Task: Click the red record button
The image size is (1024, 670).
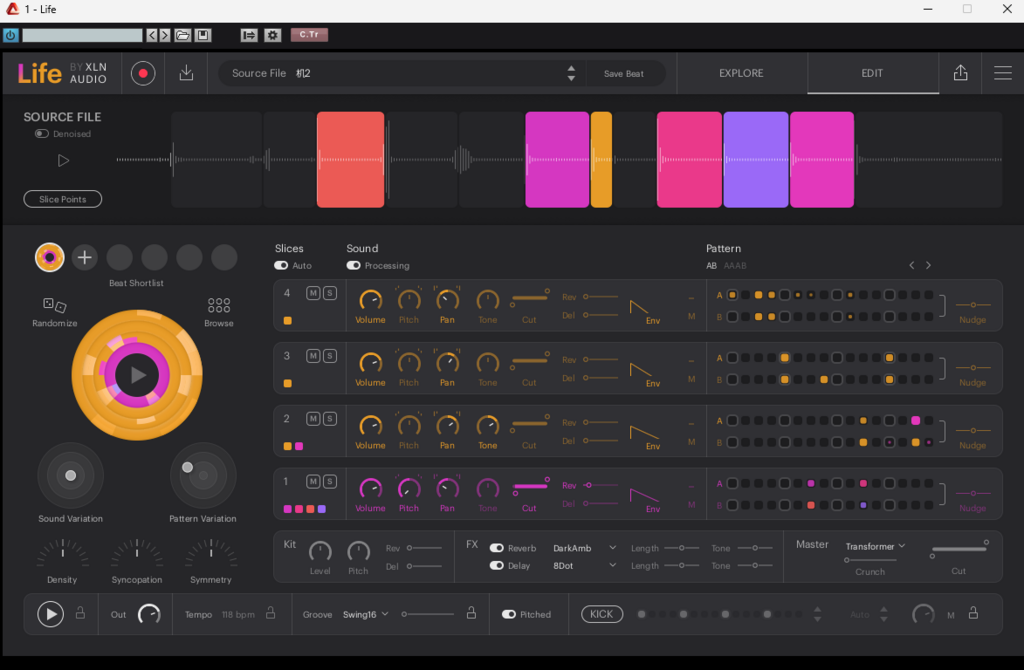Action: click(x=143, y=73)
